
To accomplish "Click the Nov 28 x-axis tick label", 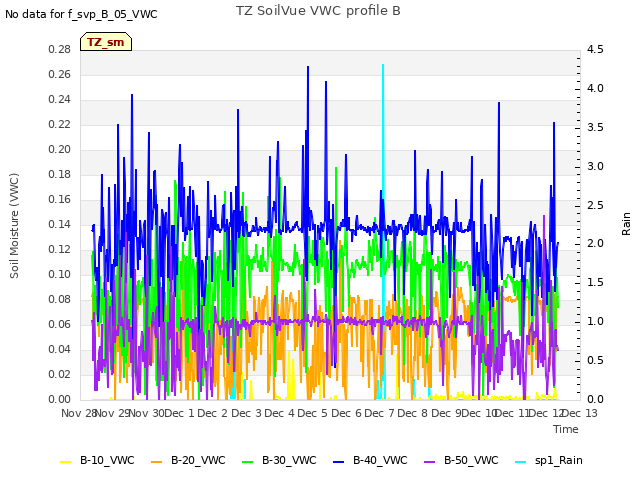I will point(79,413).
